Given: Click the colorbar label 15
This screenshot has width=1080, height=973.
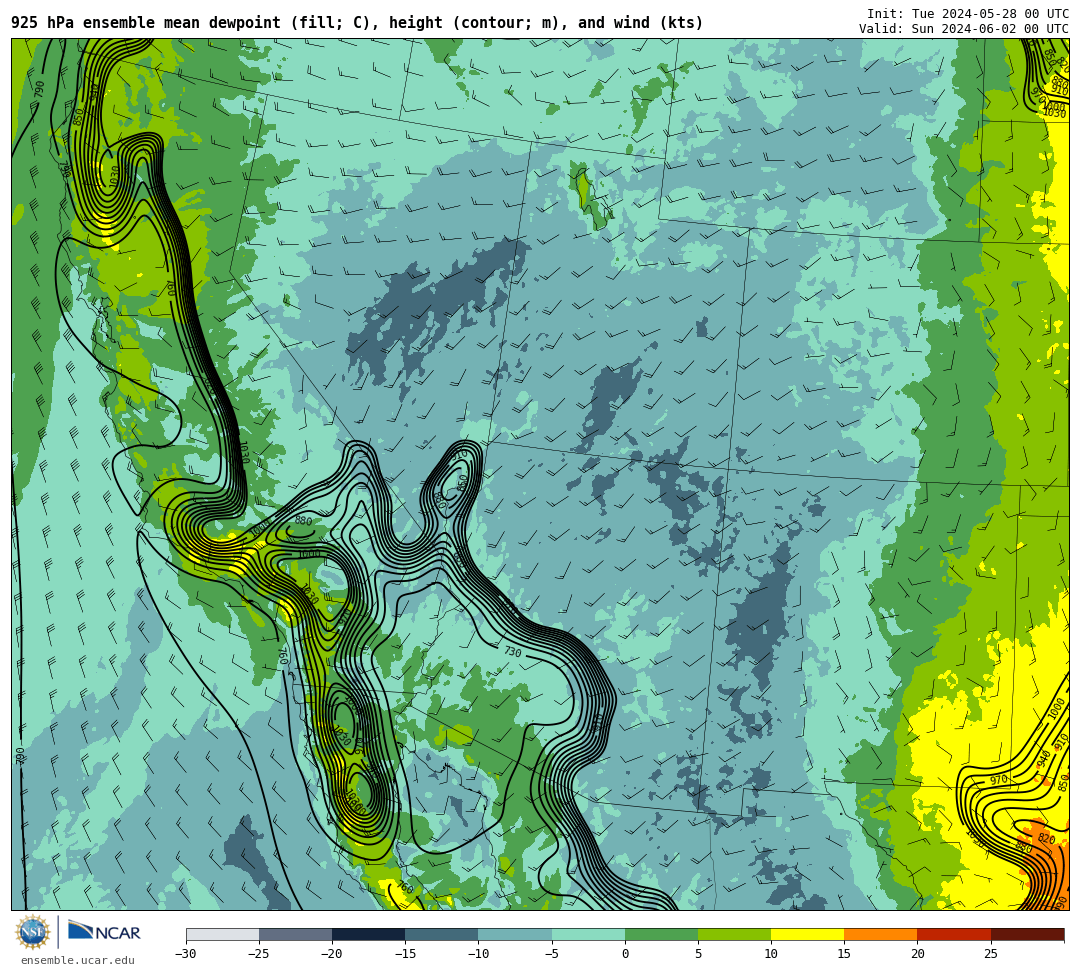Looking at the screenshot, I should click(844, 954).
